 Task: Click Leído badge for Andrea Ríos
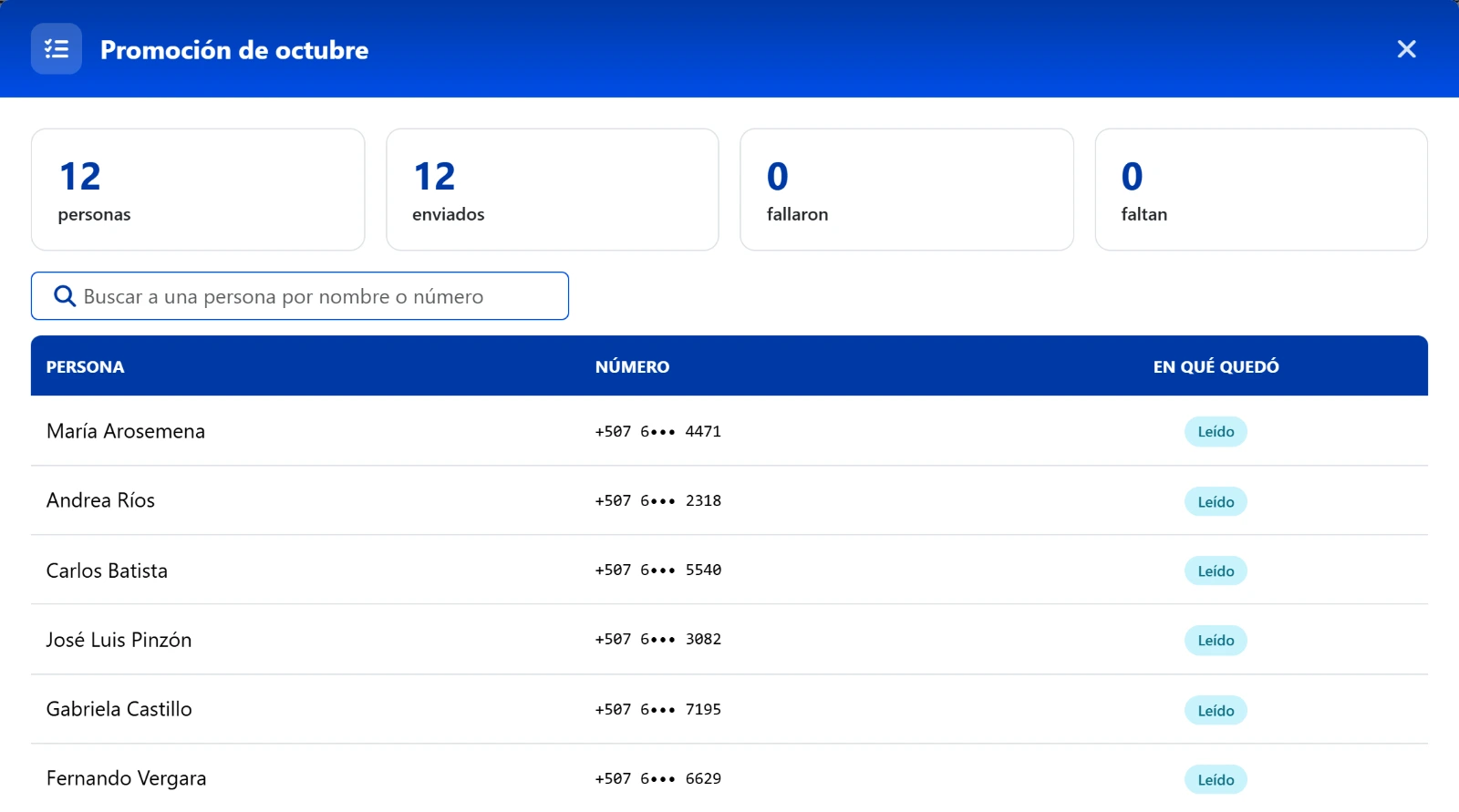point(1216,502)
